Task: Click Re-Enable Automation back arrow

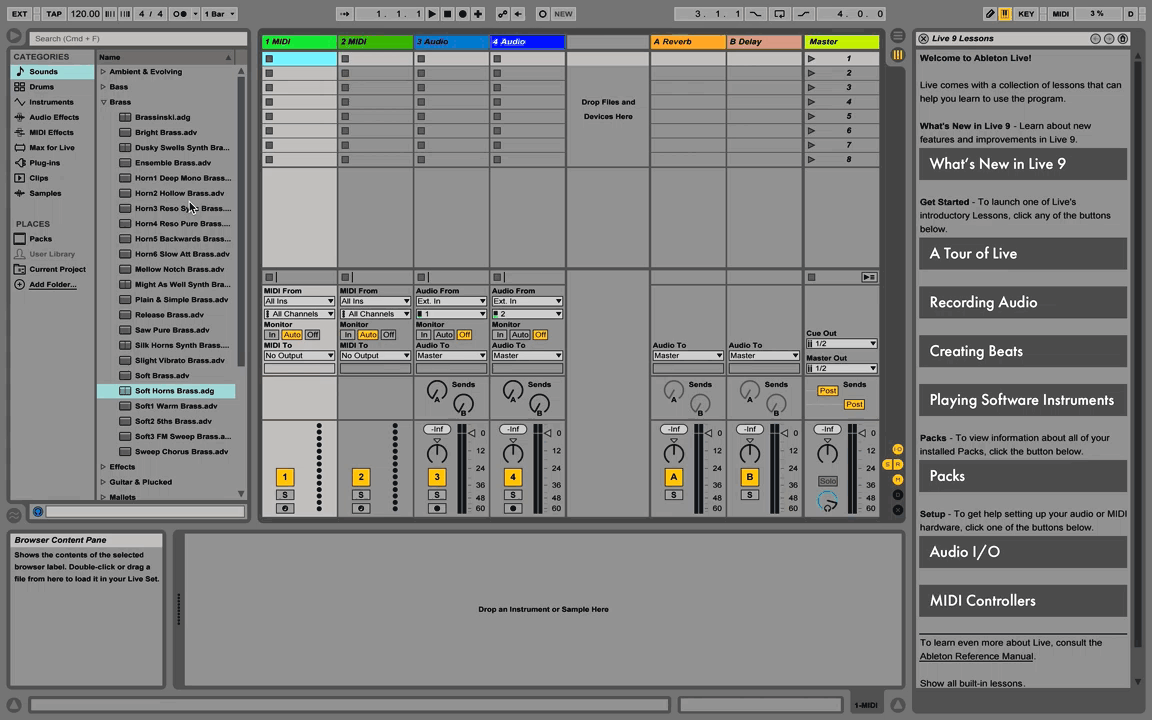Action: coord(519,14)
